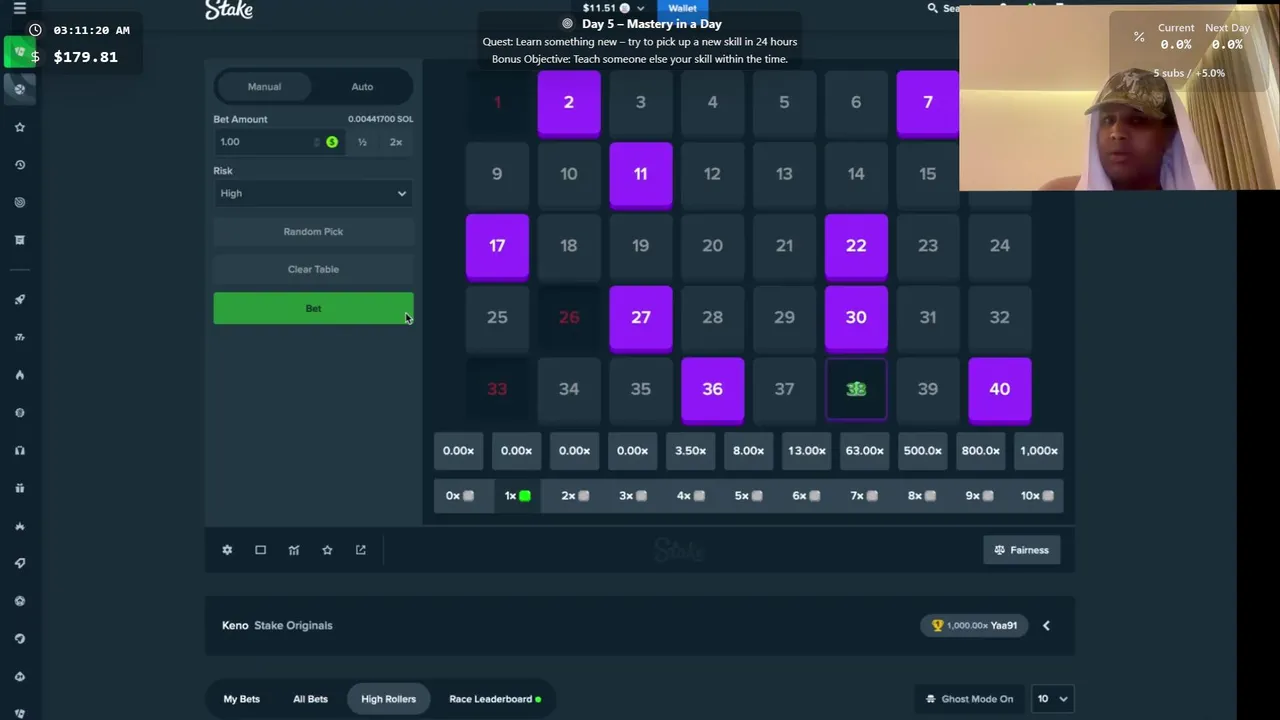Toggle Ghost Mode On button
Image resolution: width=1280 pixels, height=720 pixels.
point(969,699)
